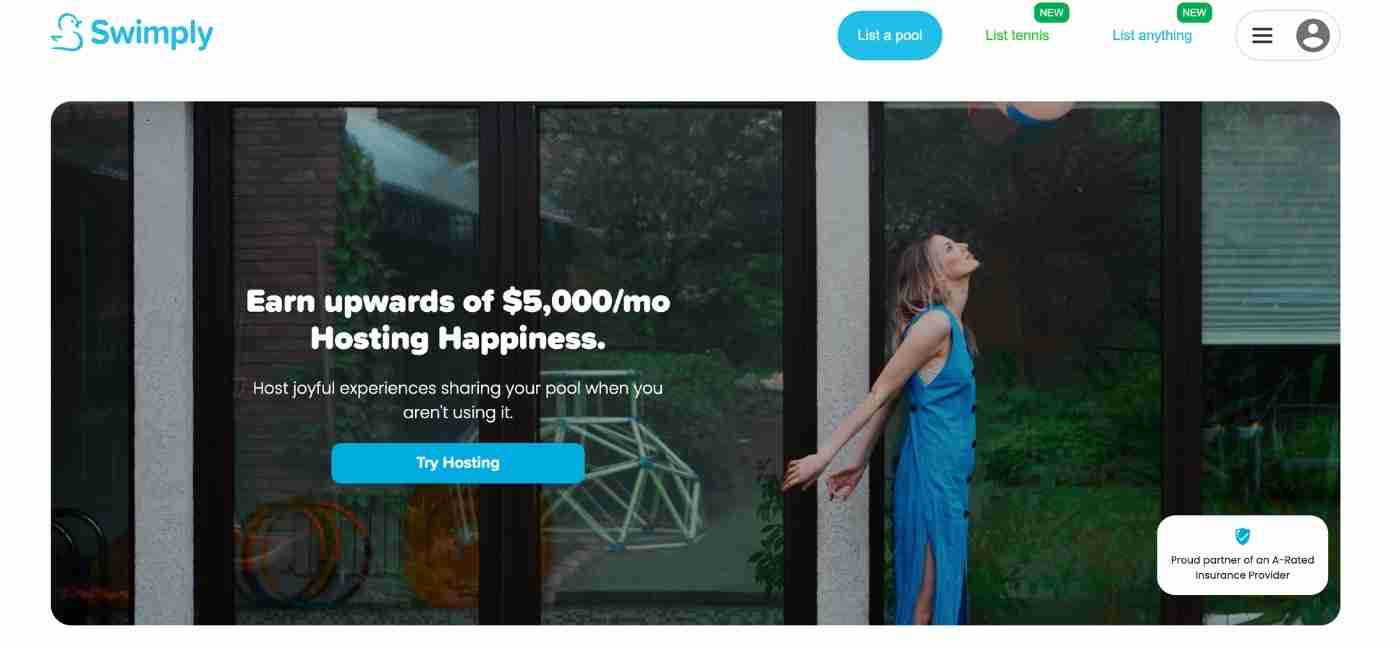Open the List tennis link
Image resolution: width=1400 pixels, height=650 pixels.
coord(1017,35)
